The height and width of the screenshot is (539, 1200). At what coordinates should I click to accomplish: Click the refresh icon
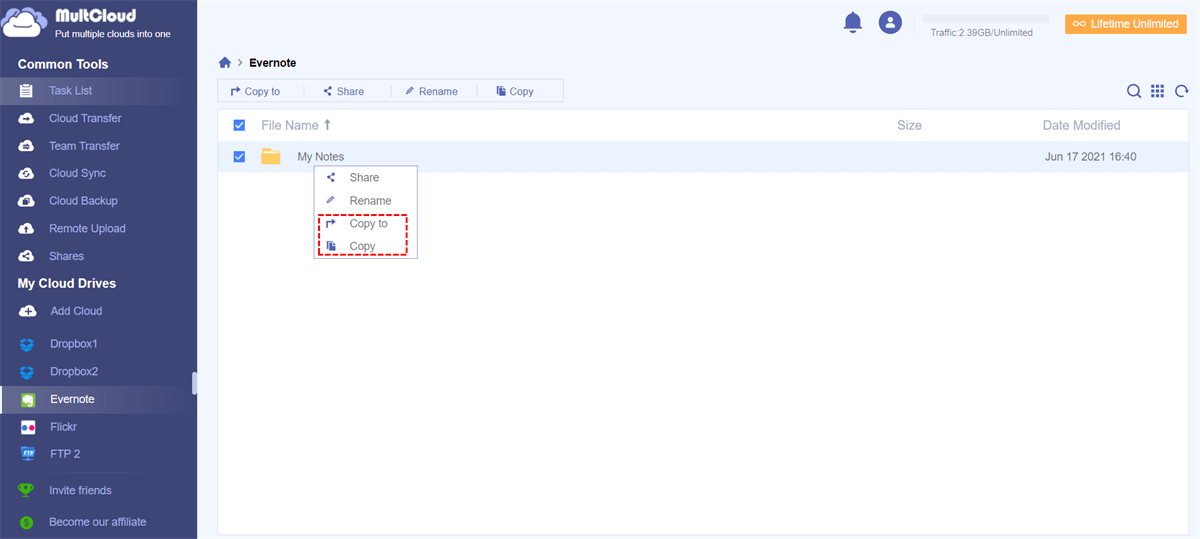point(1182,91)
